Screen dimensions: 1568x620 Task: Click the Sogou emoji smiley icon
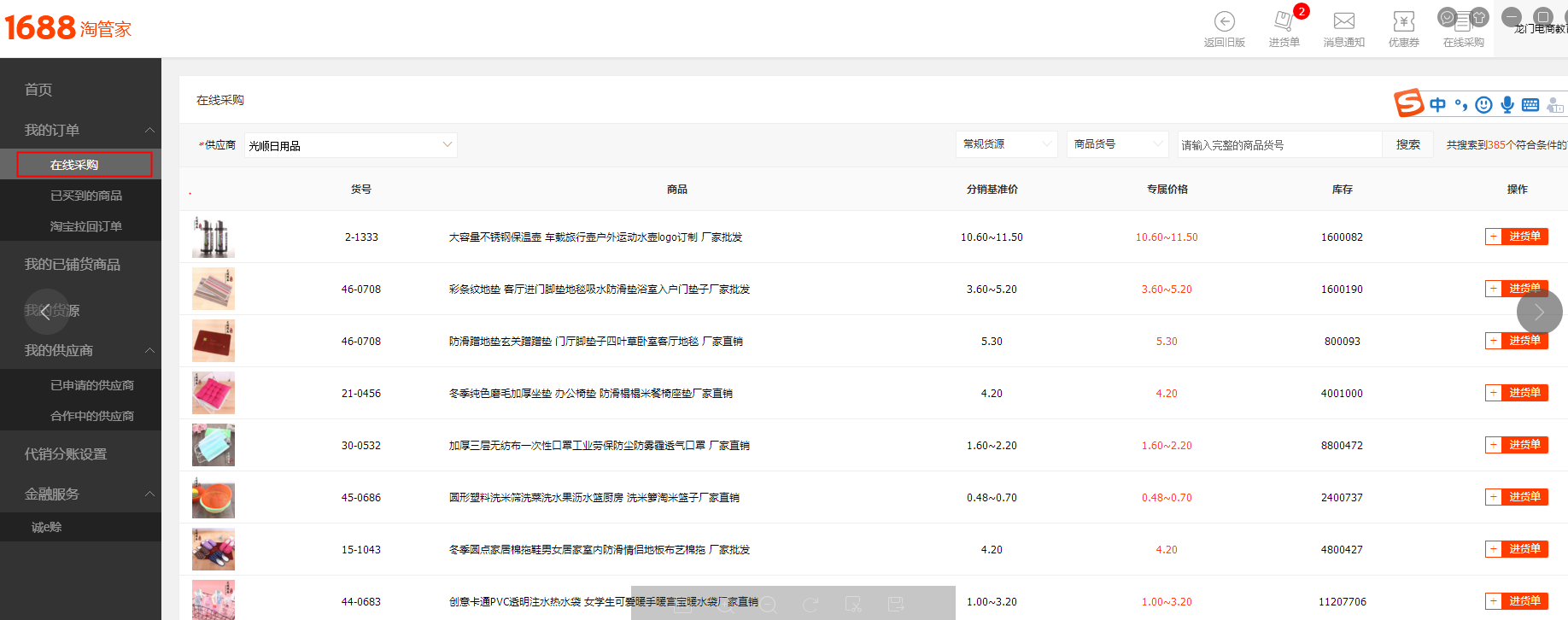(1484, 105)
